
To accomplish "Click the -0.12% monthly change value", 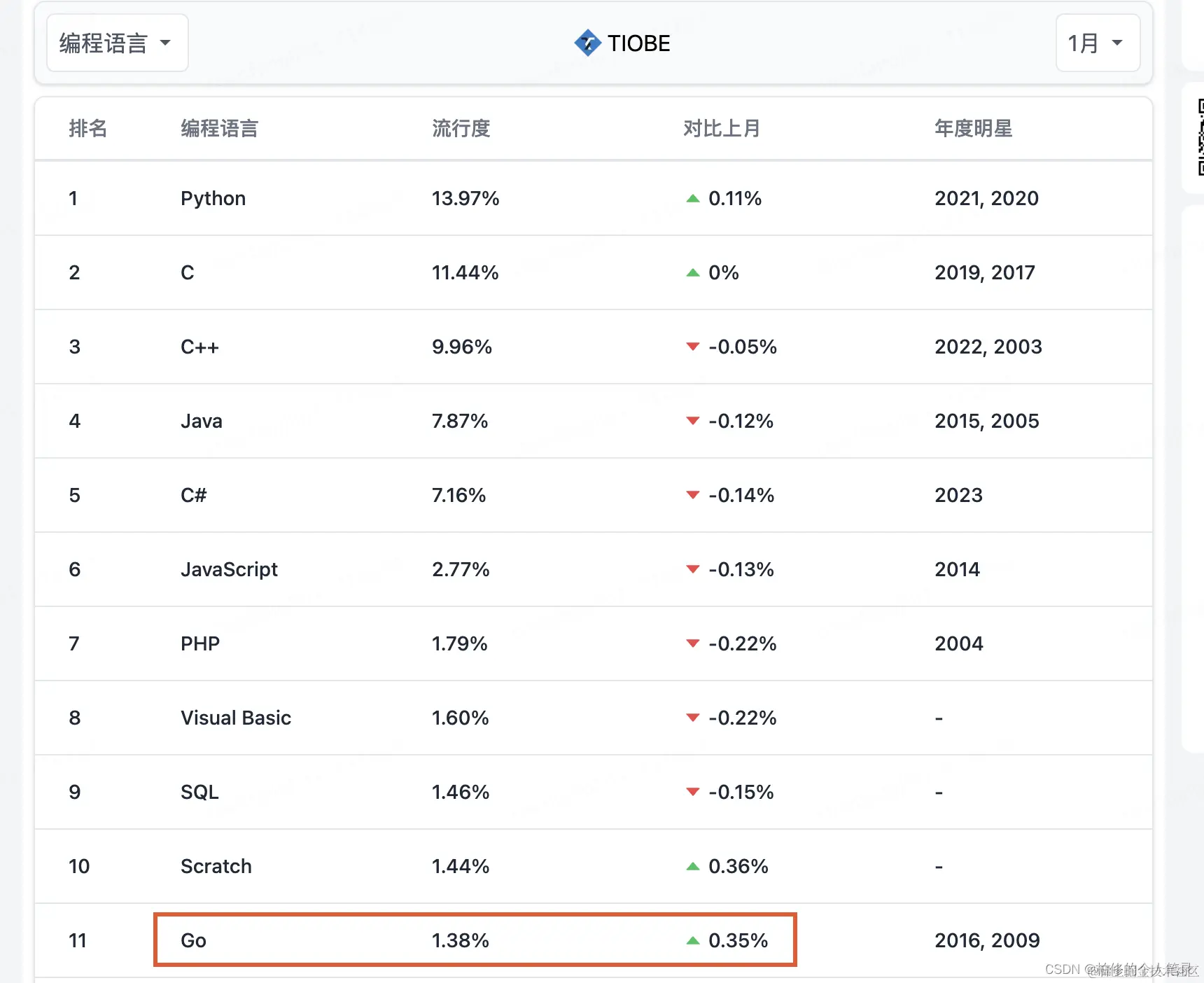I will tap(741, 421).
